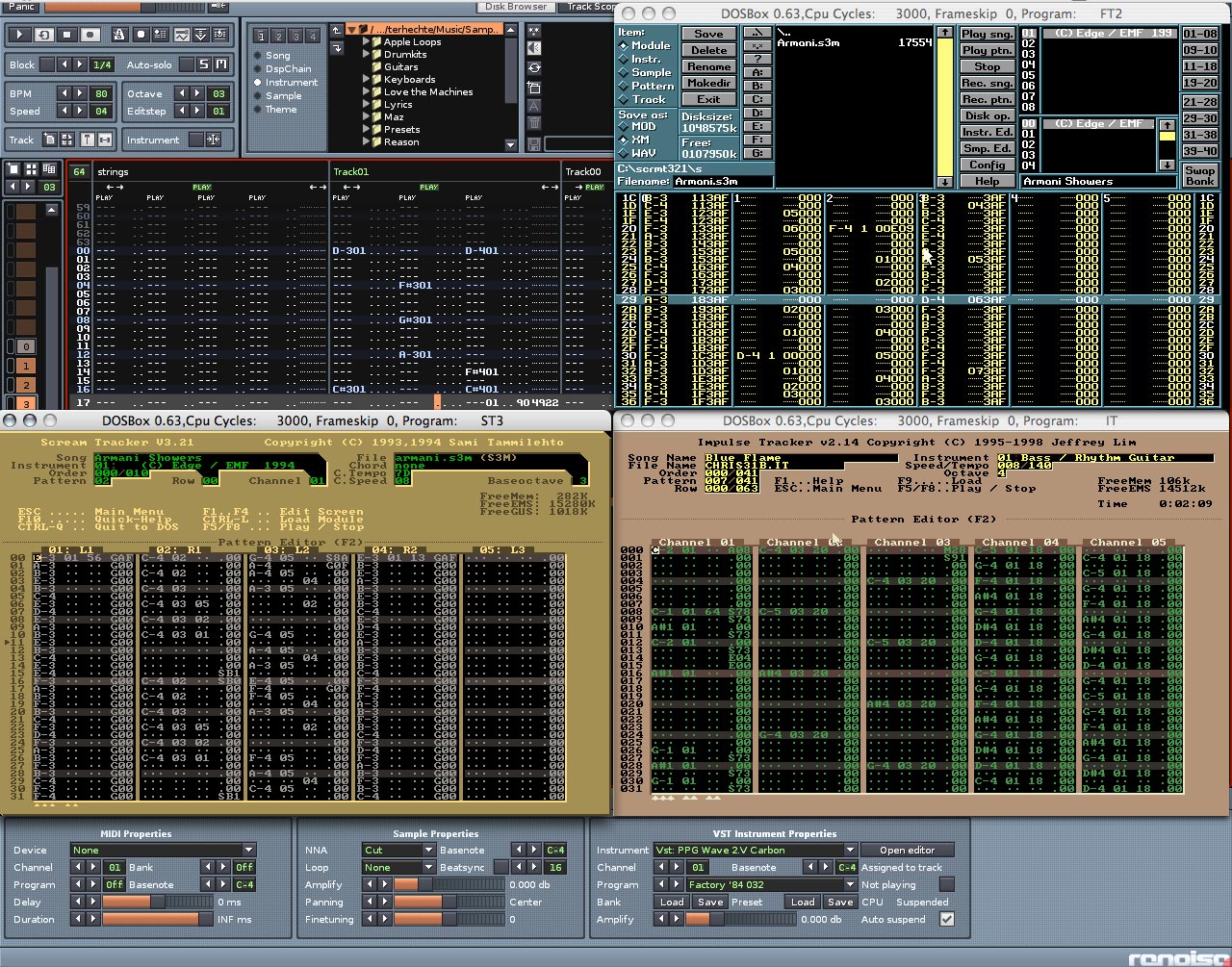Click FT2 Makedir button

pos(708,83)
